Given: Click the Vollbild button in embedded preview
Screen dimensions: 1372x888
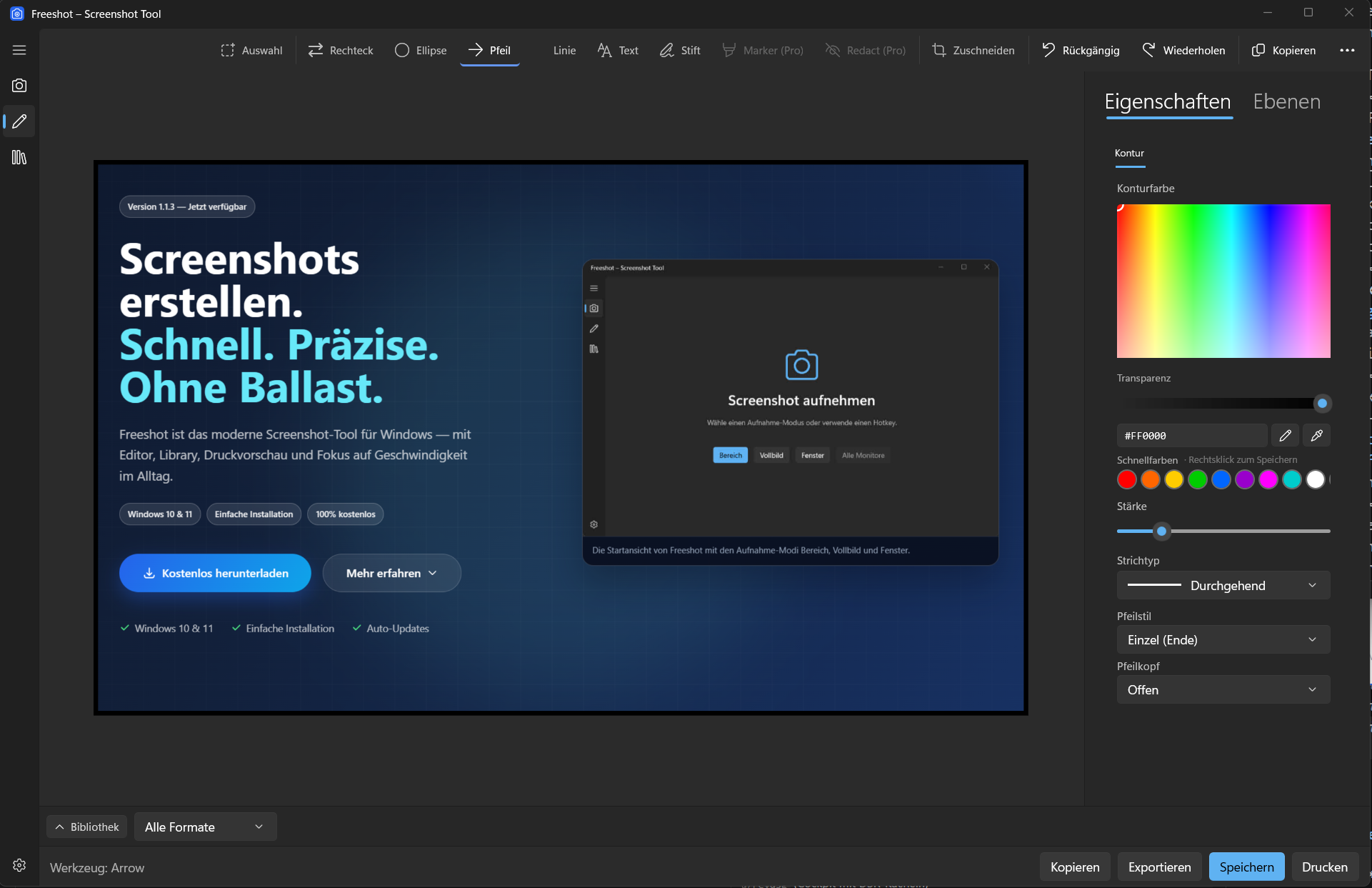Looking at the screenshot, I should point(771,455).
